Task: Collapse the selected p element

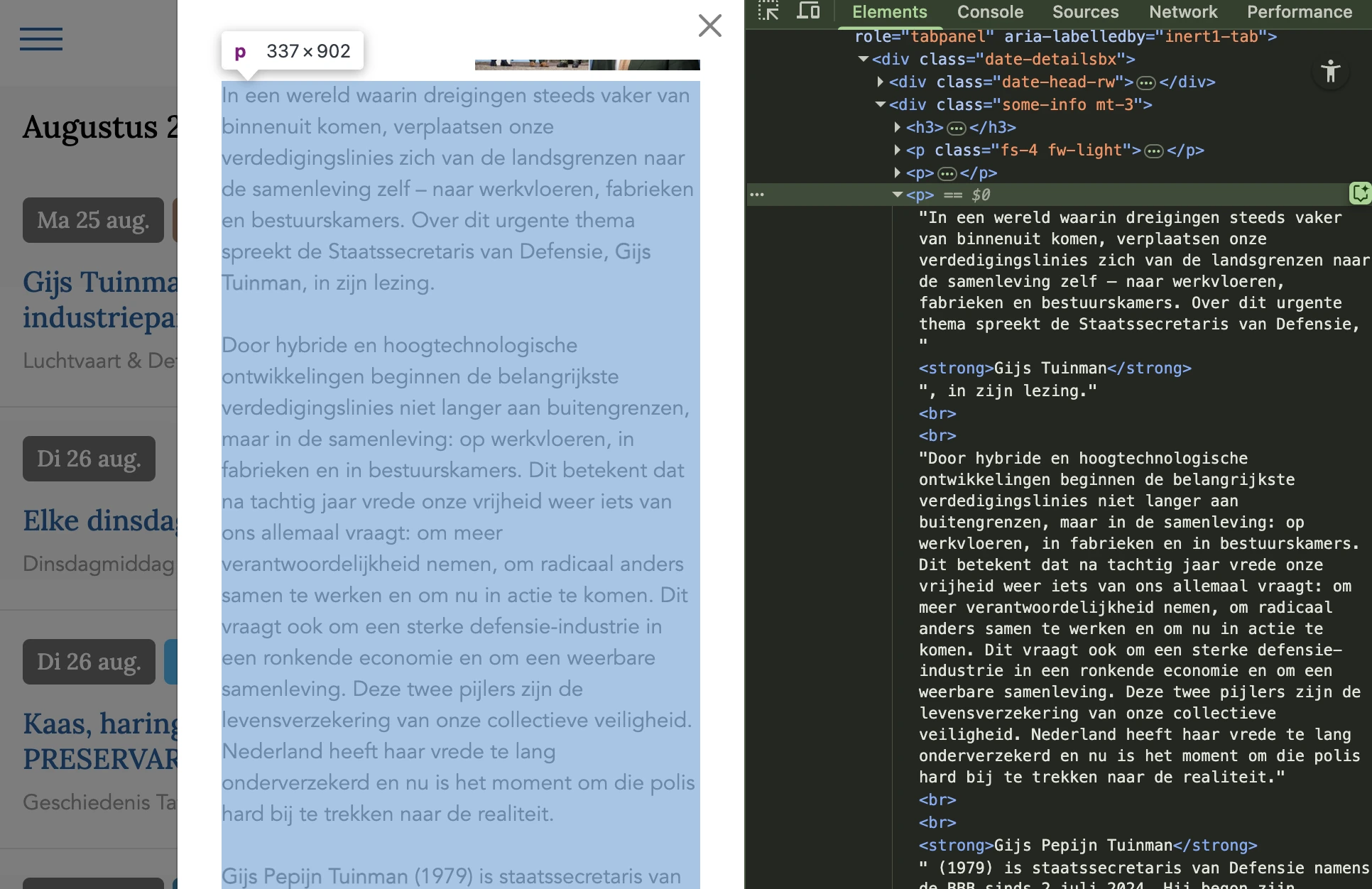Action: tap(898, 195)
